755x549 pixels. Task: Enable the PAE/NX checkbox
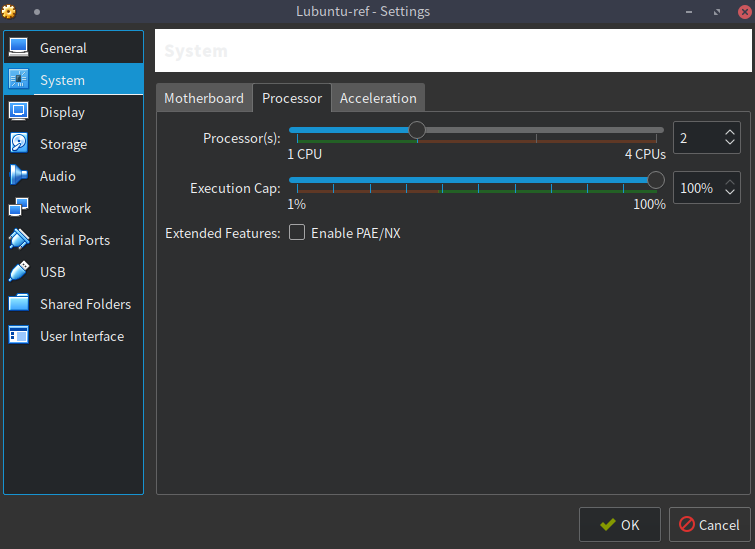pos(297,233)
